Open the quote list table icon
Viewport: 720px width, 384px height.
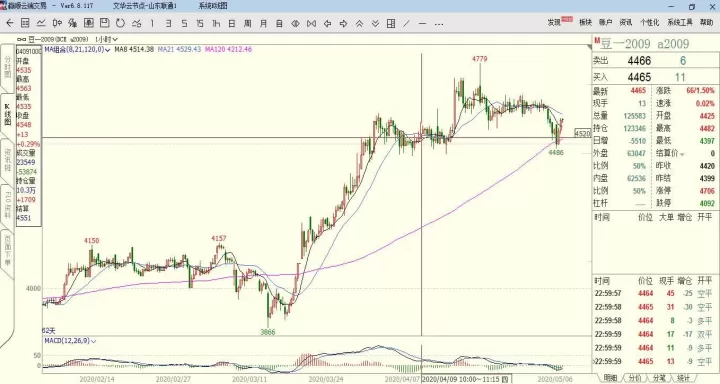(25, 23)
